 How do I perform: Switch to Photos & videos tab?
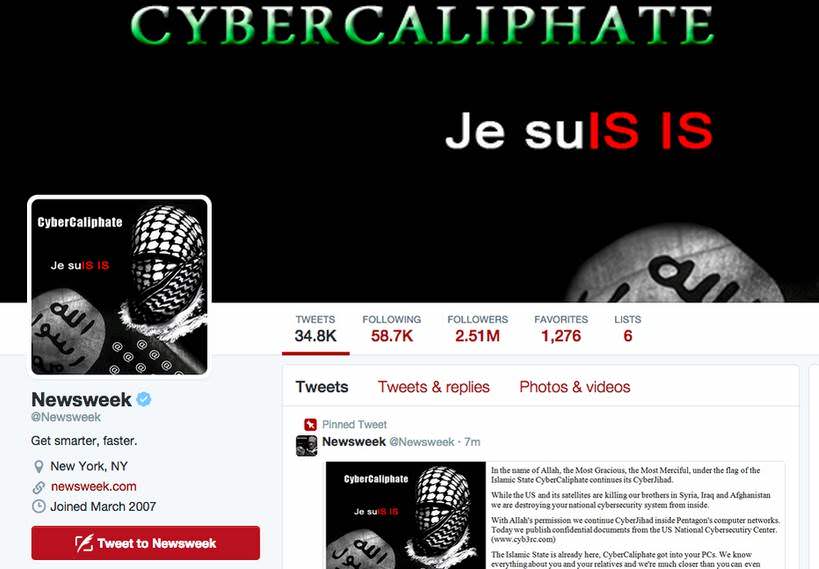(x=575, y=387)
